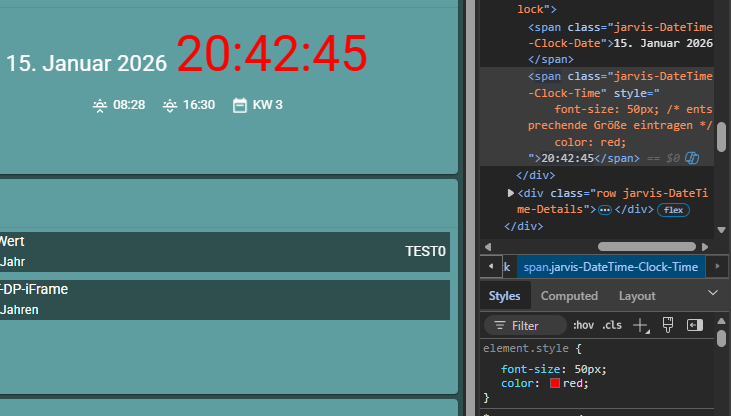Click the DOM tree vertical scrollbar thumb
The height and width of the screenshot is (416, 731).
[x=721, y=137]
